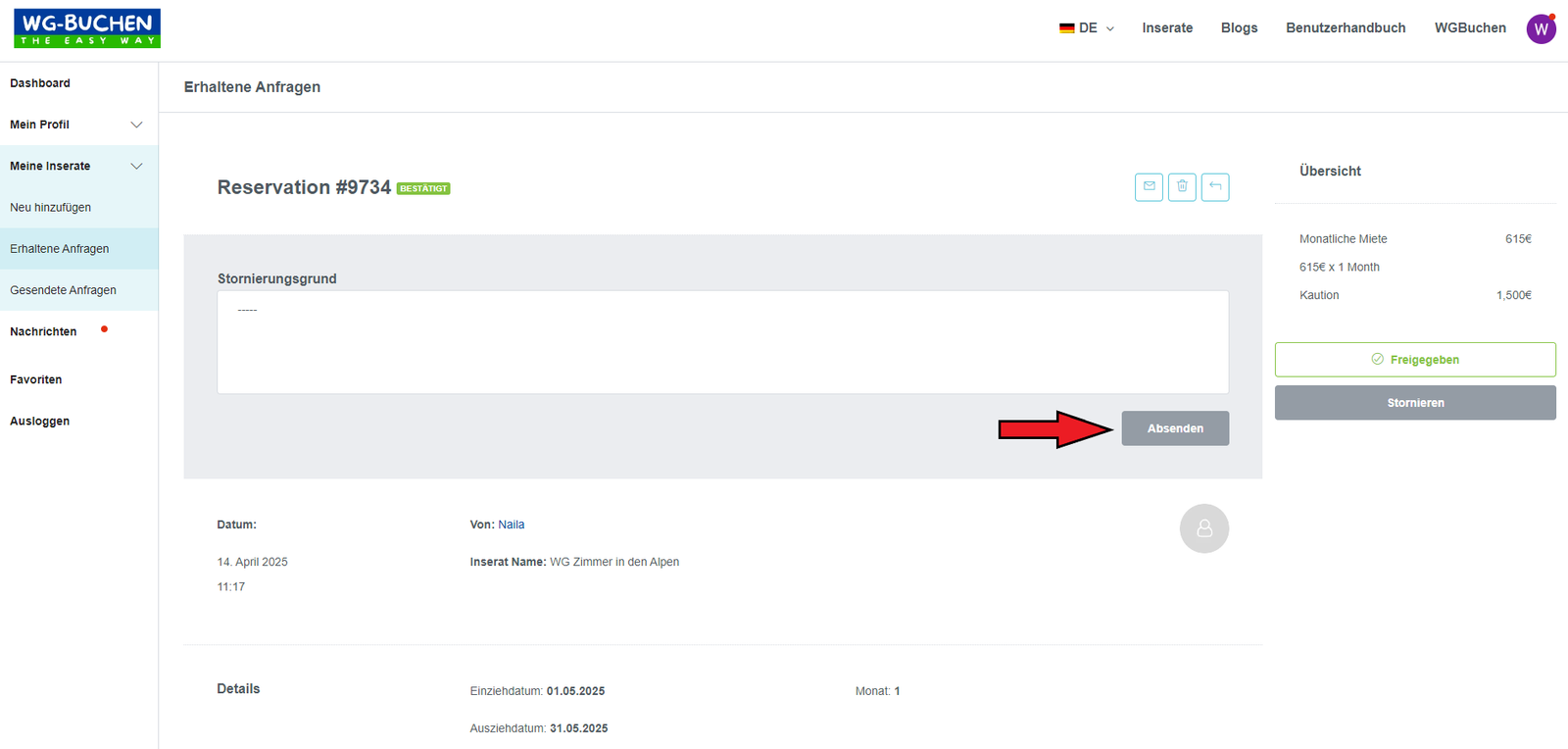The height and width of the screenshot is (749, 1568).
Task: Click the WG-Buchen logo
Action: (87, 28)
